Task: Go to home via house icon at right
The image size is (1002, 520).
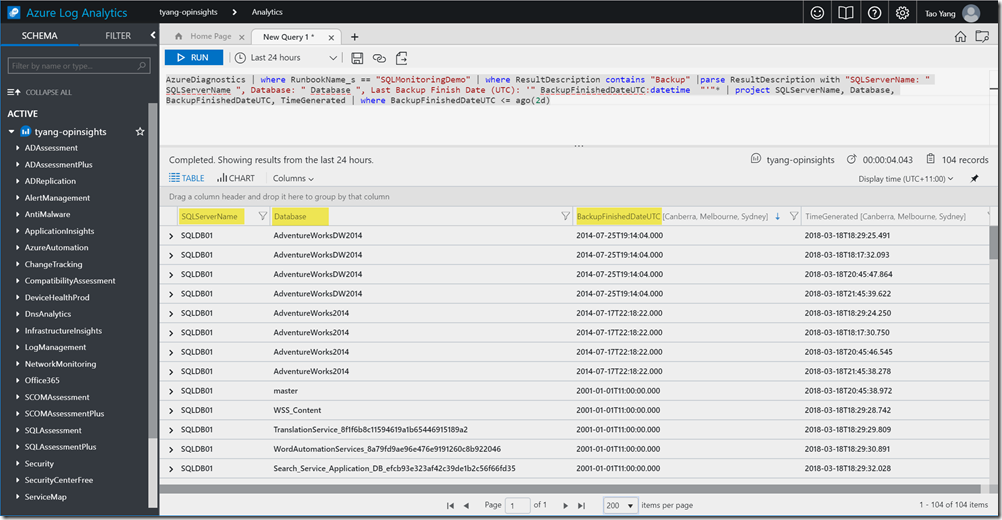Action: 960,36
